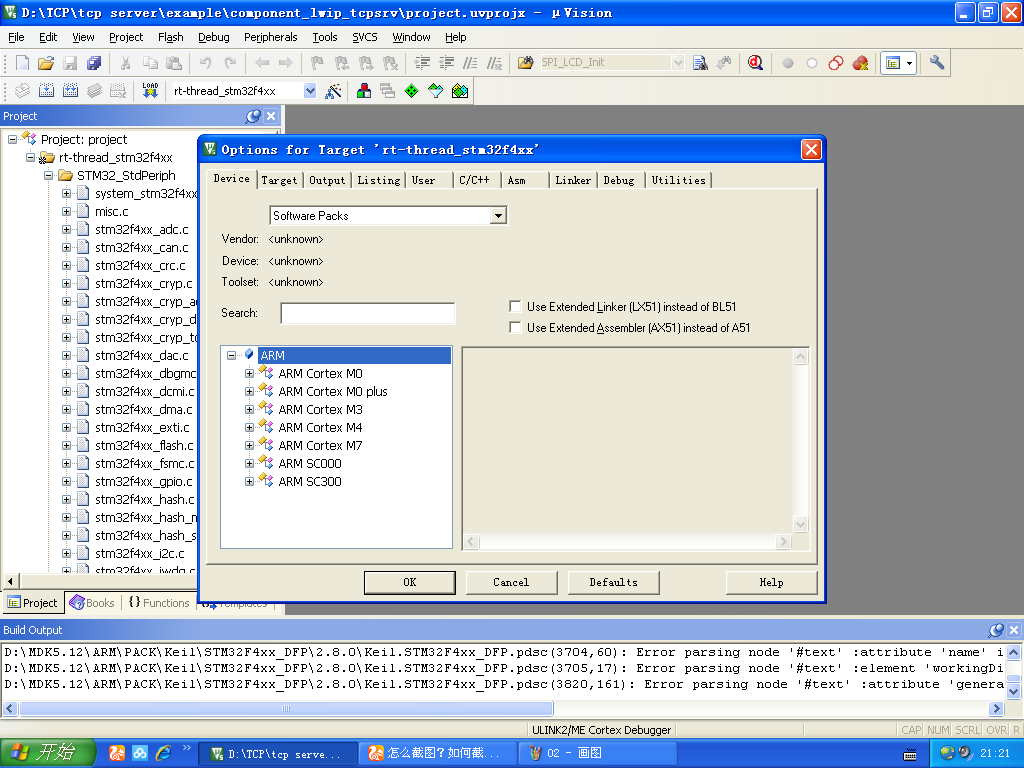
Task: Click the green Manage Run-Time Environment icon
Action: (x=411, y=91)
